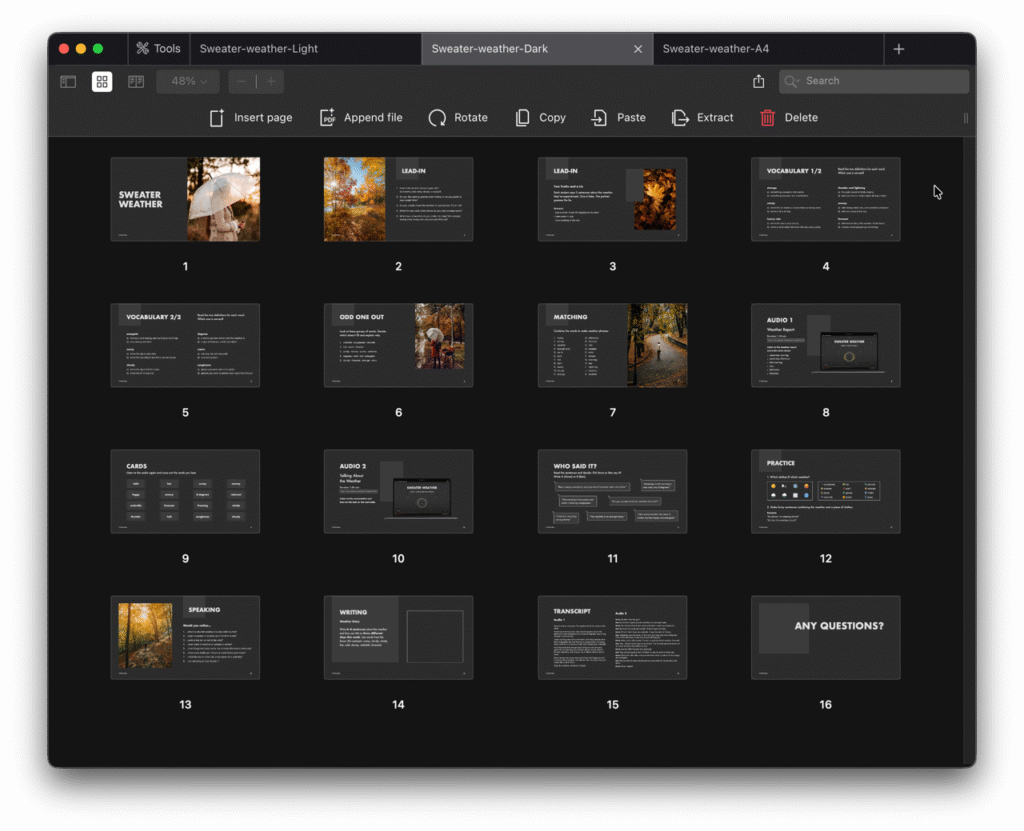Add a new tab with plus button
This screenshot has height=831, width=1024.
coord(898,49)
